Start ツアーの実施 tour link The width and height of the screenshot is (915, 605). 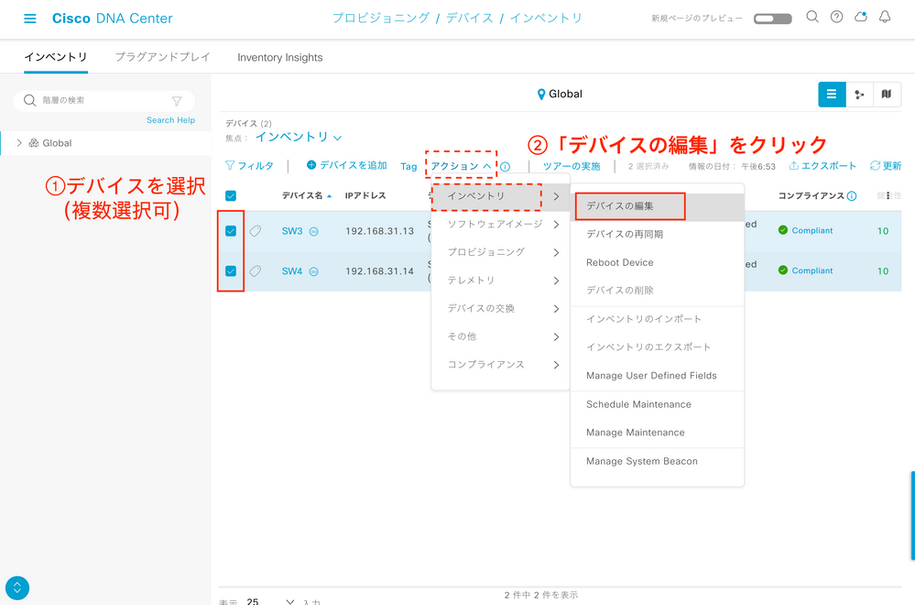[571, 166]
